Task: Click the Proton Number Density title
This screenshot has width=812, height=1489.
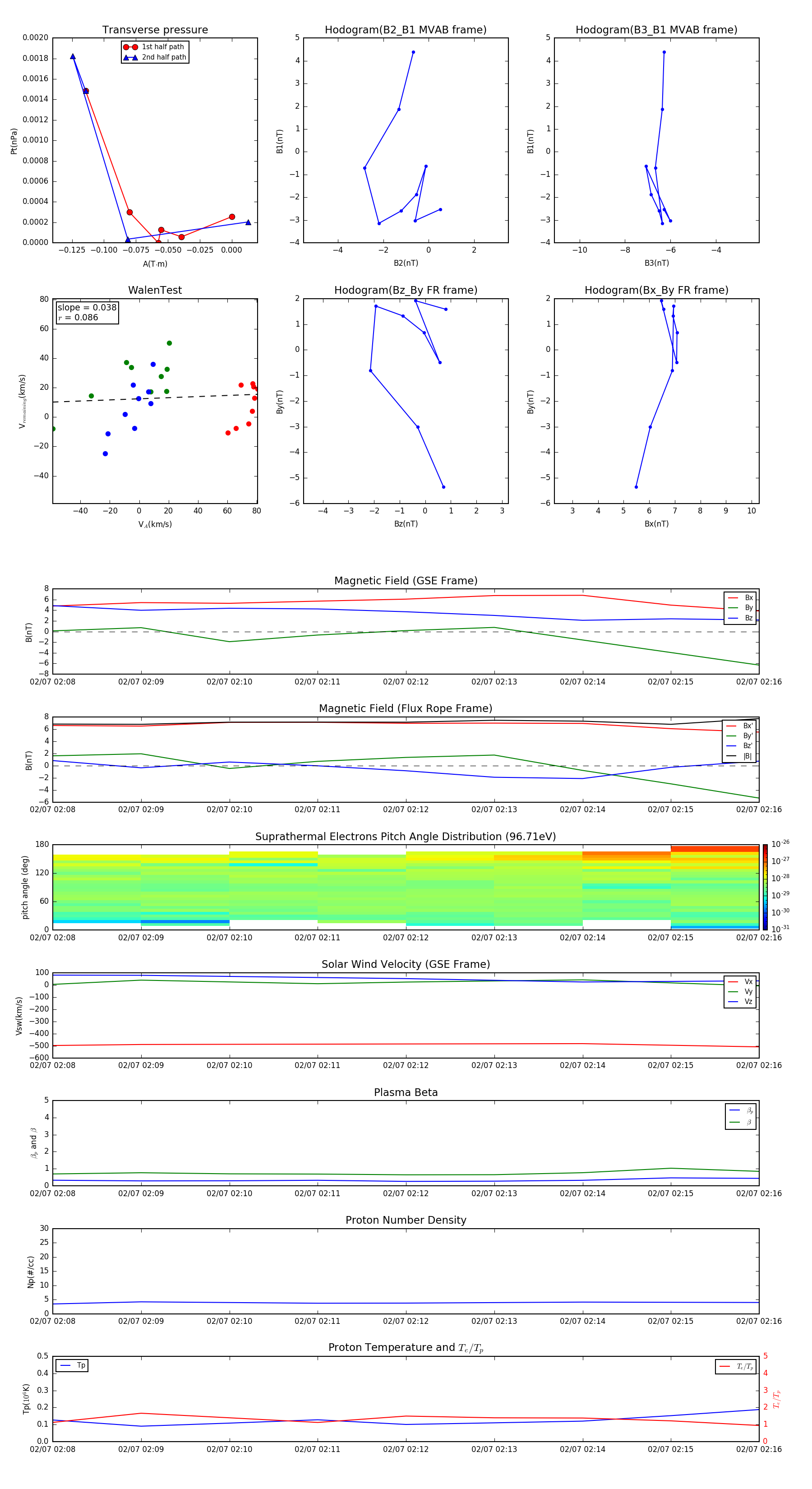Action: point(406,1220)
